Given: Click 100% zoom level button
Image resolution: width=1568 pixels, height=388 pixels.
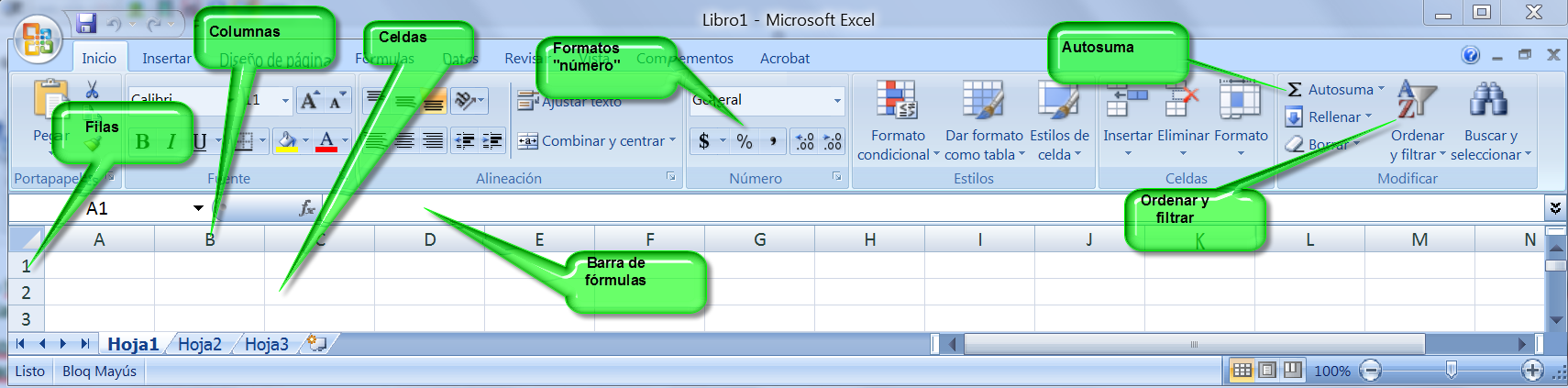Looking at the screenshot, I should tap(1332, 371).
